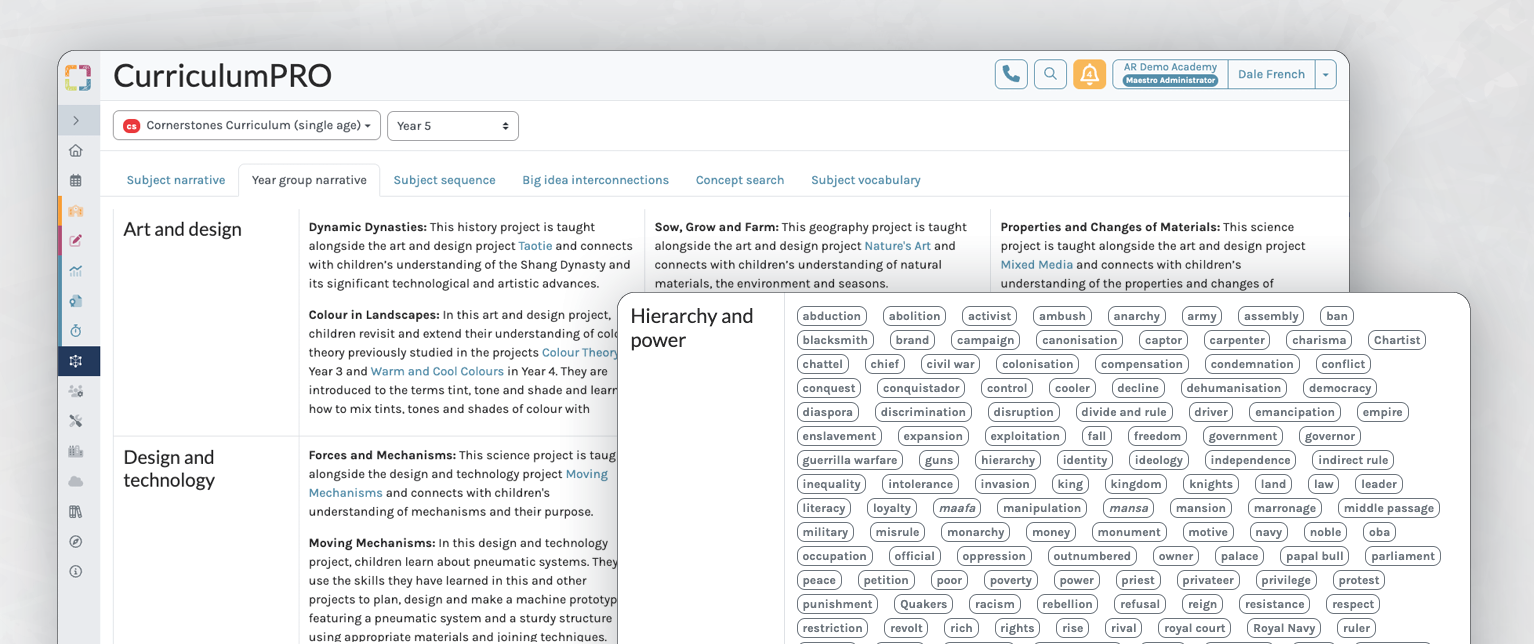The image size is (1534, 644).
Task: Click the info icon in sidebar
Action: point(76,572)
